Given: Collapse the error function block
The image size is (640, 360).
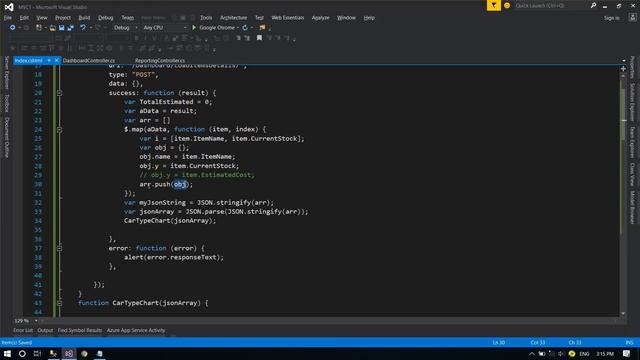Looking at the screenshot, I should click(x=60, y=248).
